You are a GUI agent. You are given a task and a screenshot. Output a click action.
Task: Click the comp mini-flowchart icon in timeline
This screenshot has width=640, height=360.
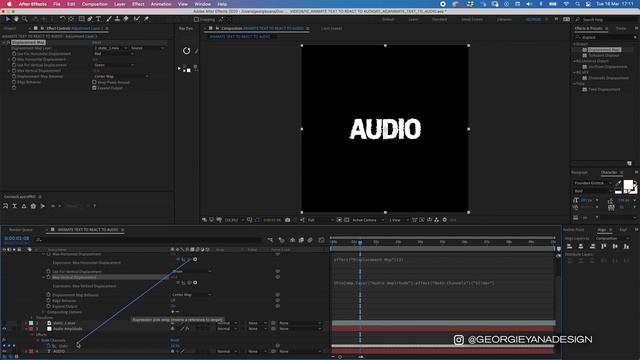pyautogui.click(x=270, y=240)
